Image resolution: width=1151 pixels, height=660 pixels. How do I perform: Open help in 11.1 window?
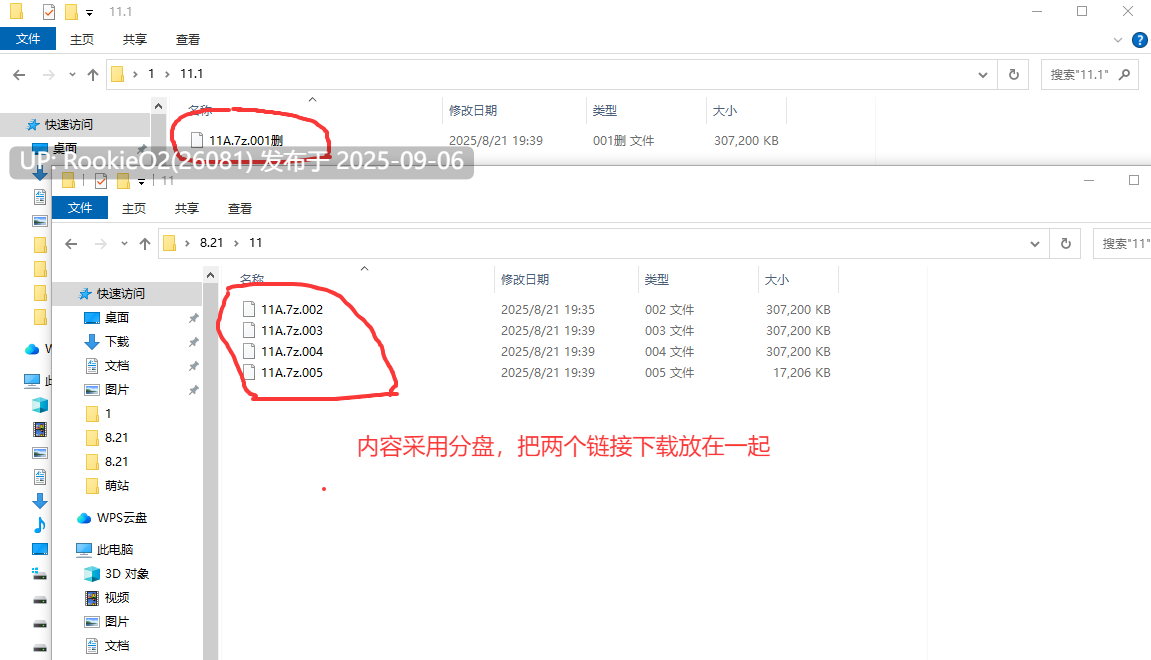click(1140, 40)
